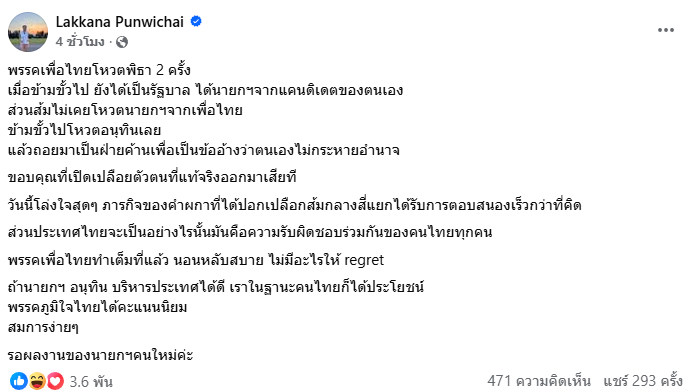Open the post options three-dot menu
This screenshot has height=392, width=689.
click(666, 30)
